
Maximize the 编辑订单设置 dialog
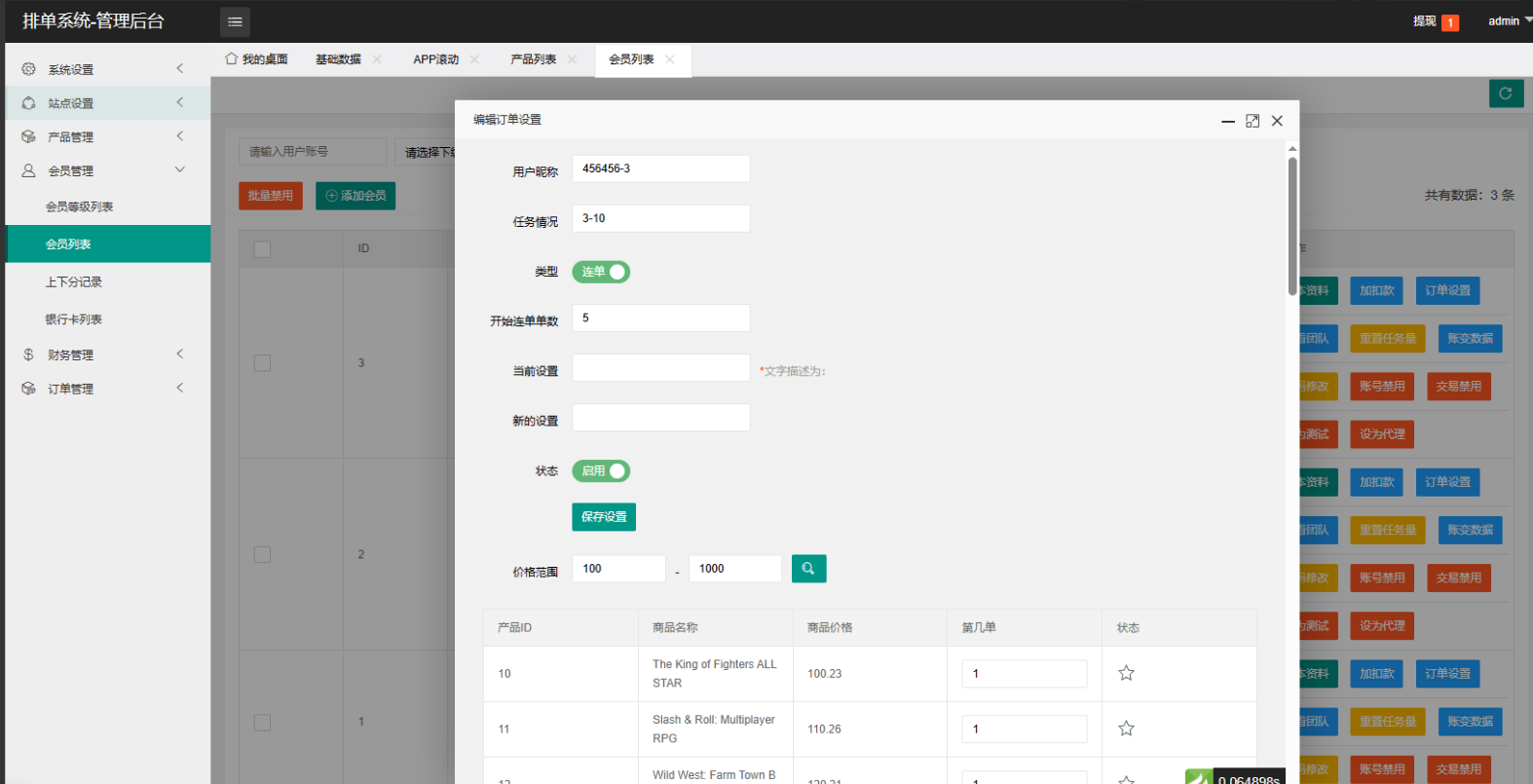click(1253, 121)
